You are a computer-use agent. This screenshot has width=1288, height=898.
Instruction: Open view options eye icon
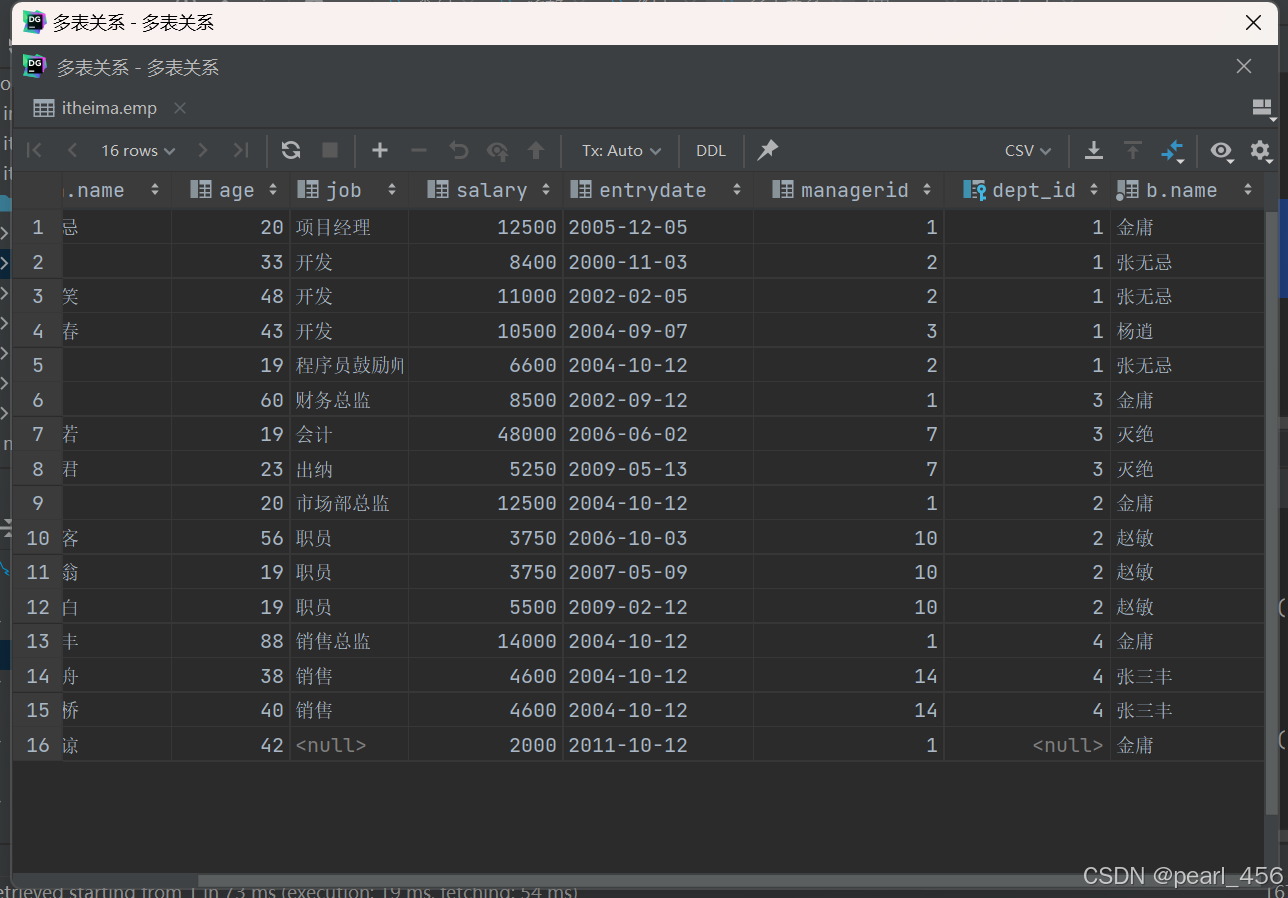click(x=1221, y=150)
